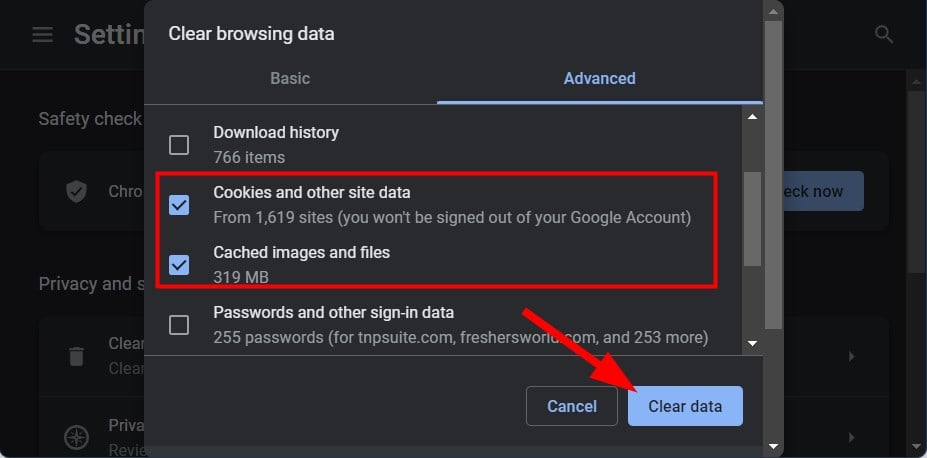This screenshot has height=458, width=927.
Task: Uncheck Cached images and files
Action: tap(179, 265)
